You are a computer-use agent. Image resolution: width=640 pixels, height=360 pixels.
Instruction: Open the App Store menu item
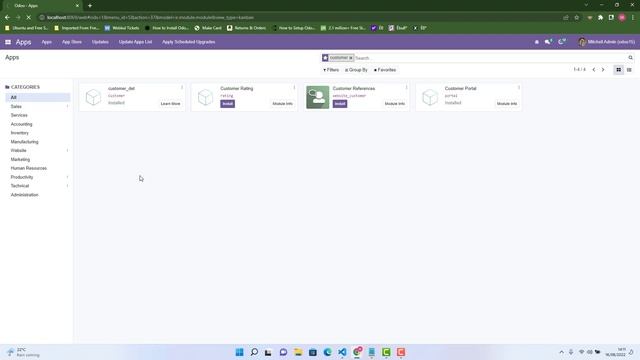[72, 42]
